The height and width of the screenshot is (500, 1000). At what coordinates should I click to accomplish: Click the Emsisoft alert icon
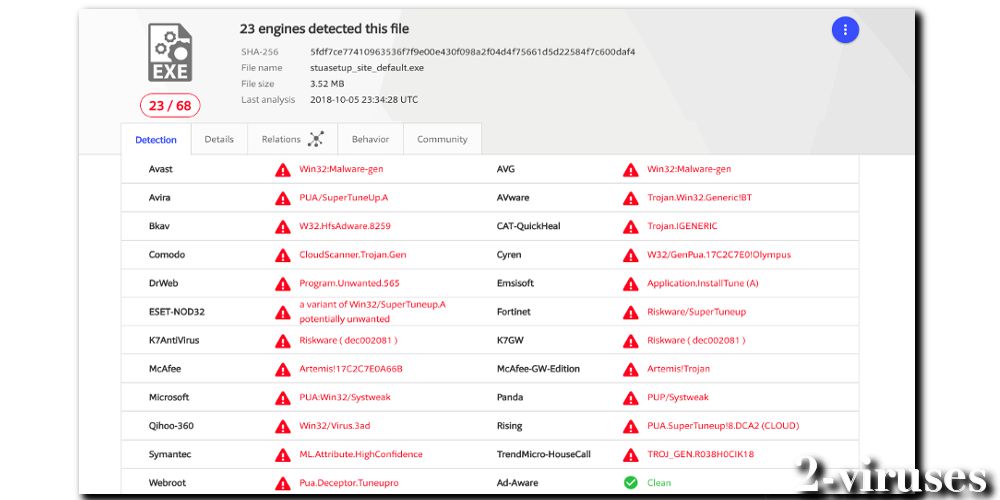(x=631, y=284)
